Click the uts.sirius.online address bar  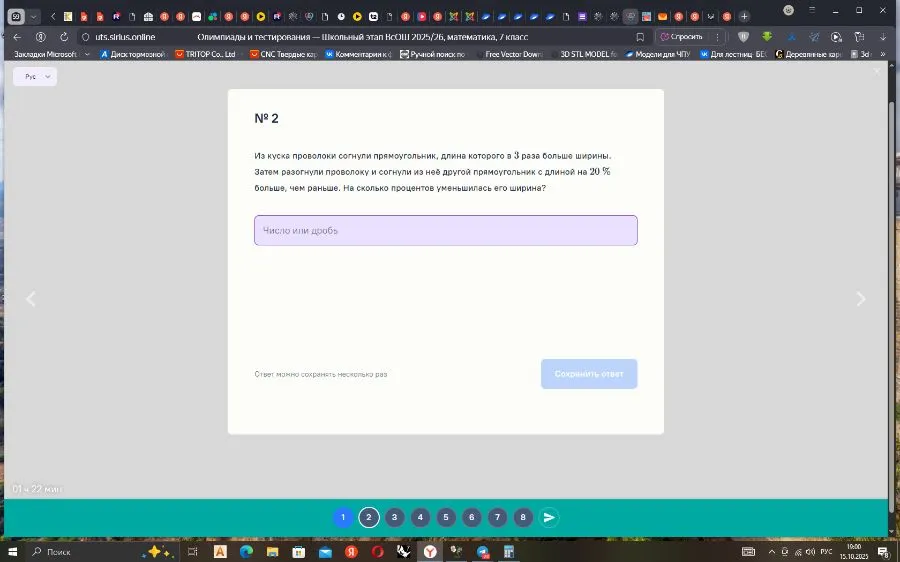click(125, 37)
